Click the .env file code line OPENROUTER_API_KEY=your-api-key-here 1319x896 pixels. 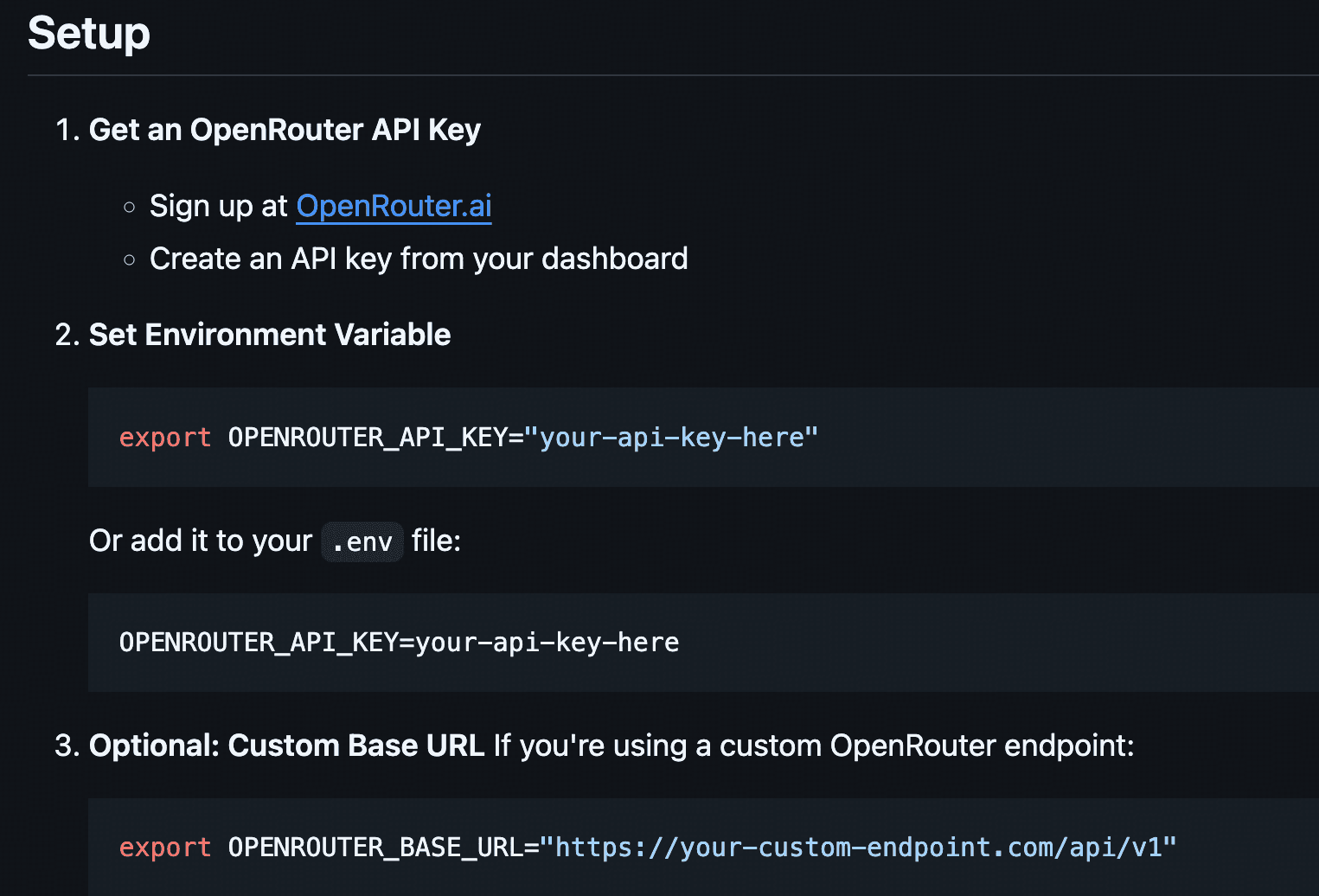(x=399, y=643)
